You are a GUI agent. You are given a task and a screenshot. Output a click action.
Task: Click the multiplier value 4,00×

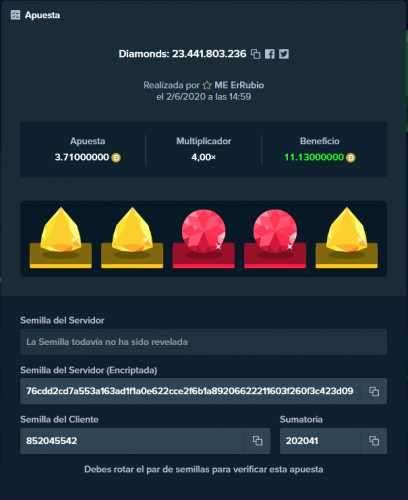203,157
